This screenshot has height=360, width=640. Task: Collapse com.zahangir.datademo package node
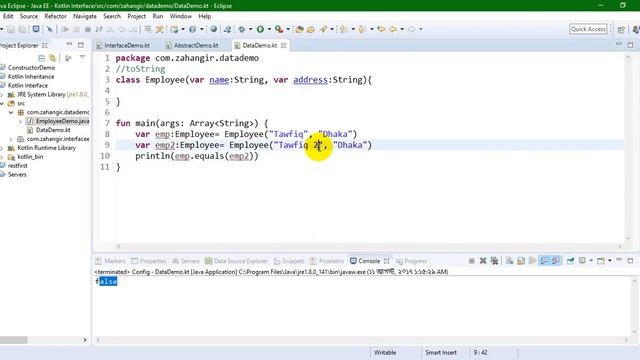click(x=11, y=112)
